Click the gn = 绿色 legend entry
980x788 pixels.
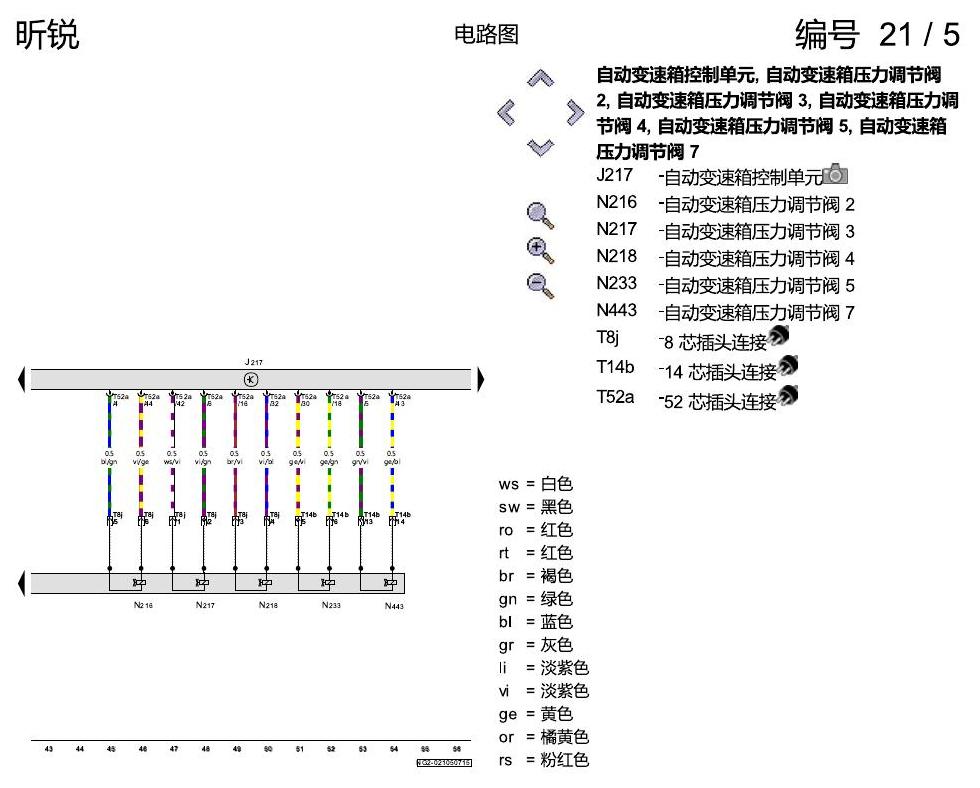(x=536, y=599)
